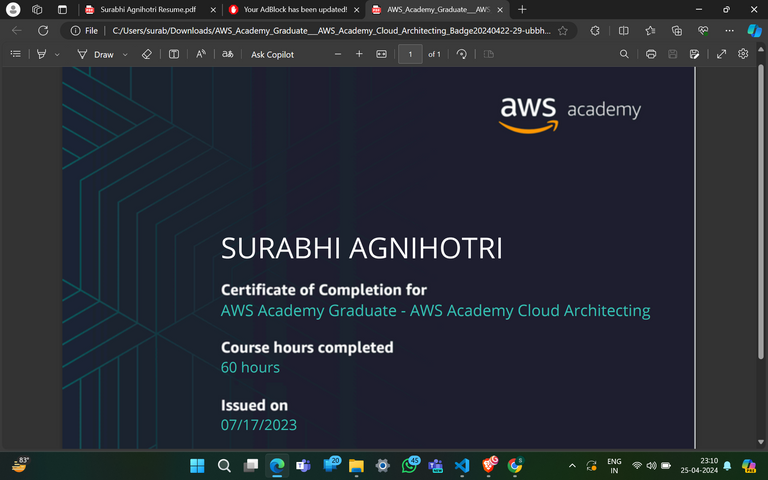Image resolution: width=768 pixels, height=480 pixels.
Task: Toggle the split screen view
Action: (x=624, y=31)
